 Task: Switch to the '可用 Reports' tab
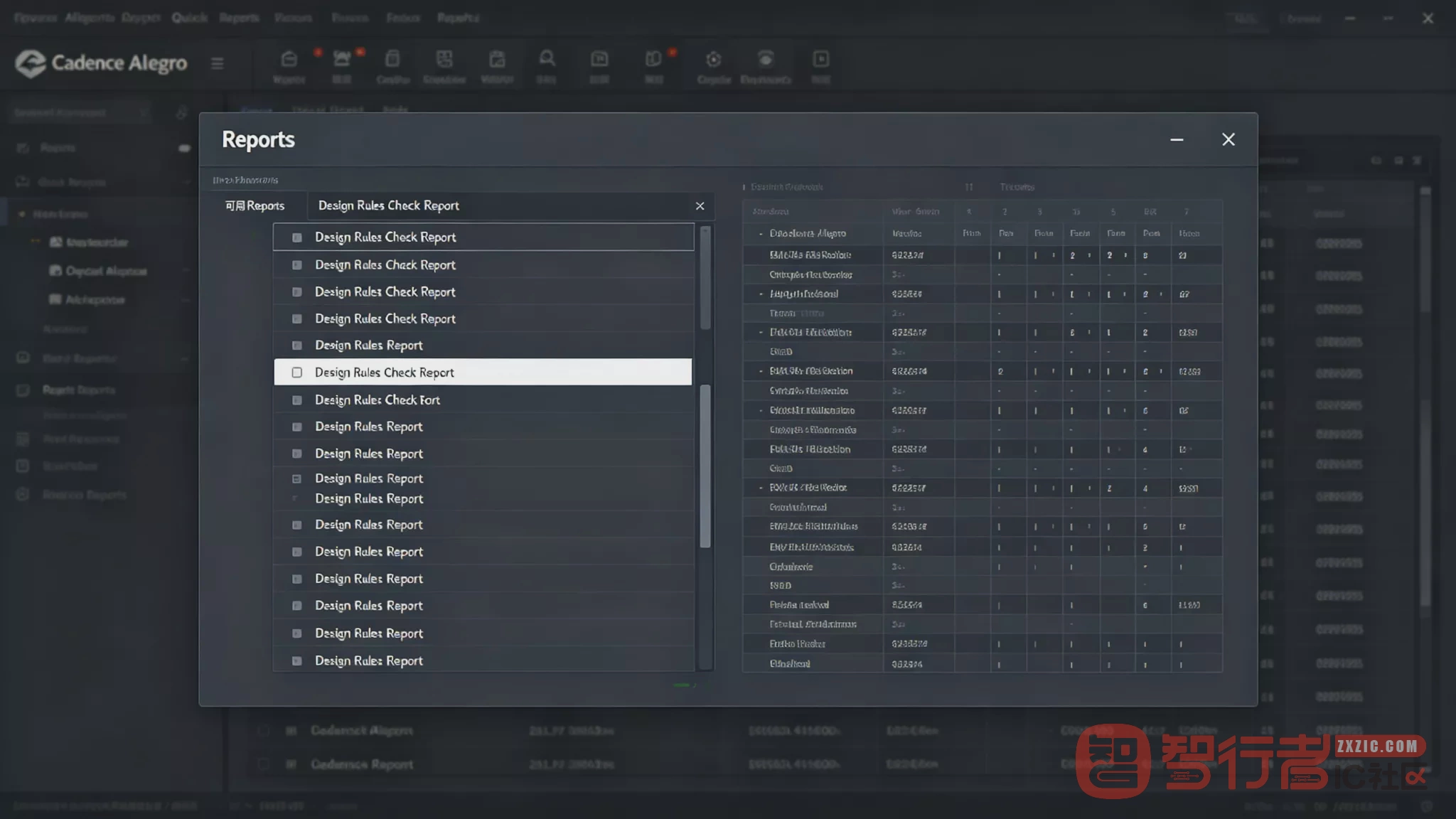coord(255,206)
